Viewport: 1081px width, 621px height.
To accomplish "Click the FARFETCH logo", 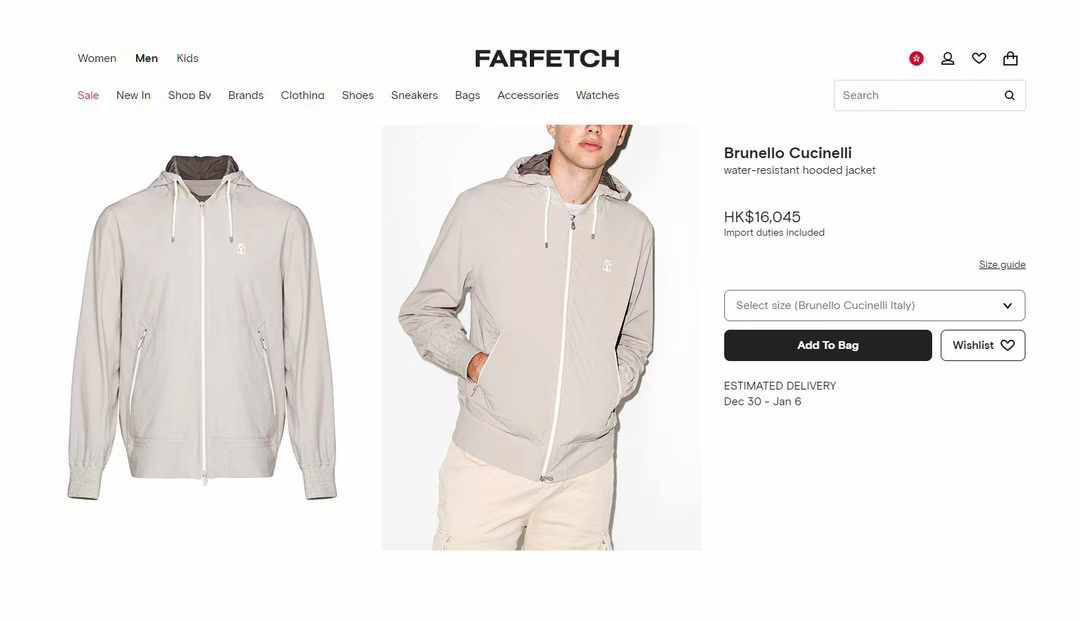I will tap(547, 59).
